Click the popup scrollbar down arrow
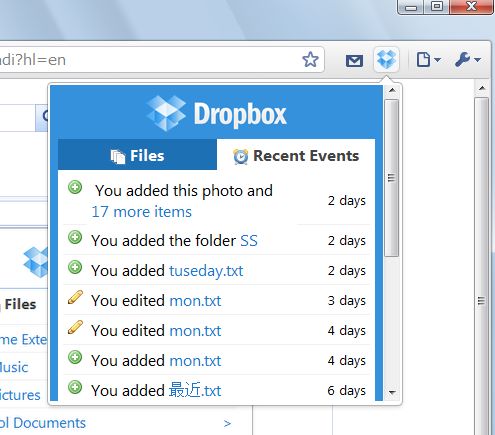The width and height of the screenshot is (495, 435). click(392, 392)
